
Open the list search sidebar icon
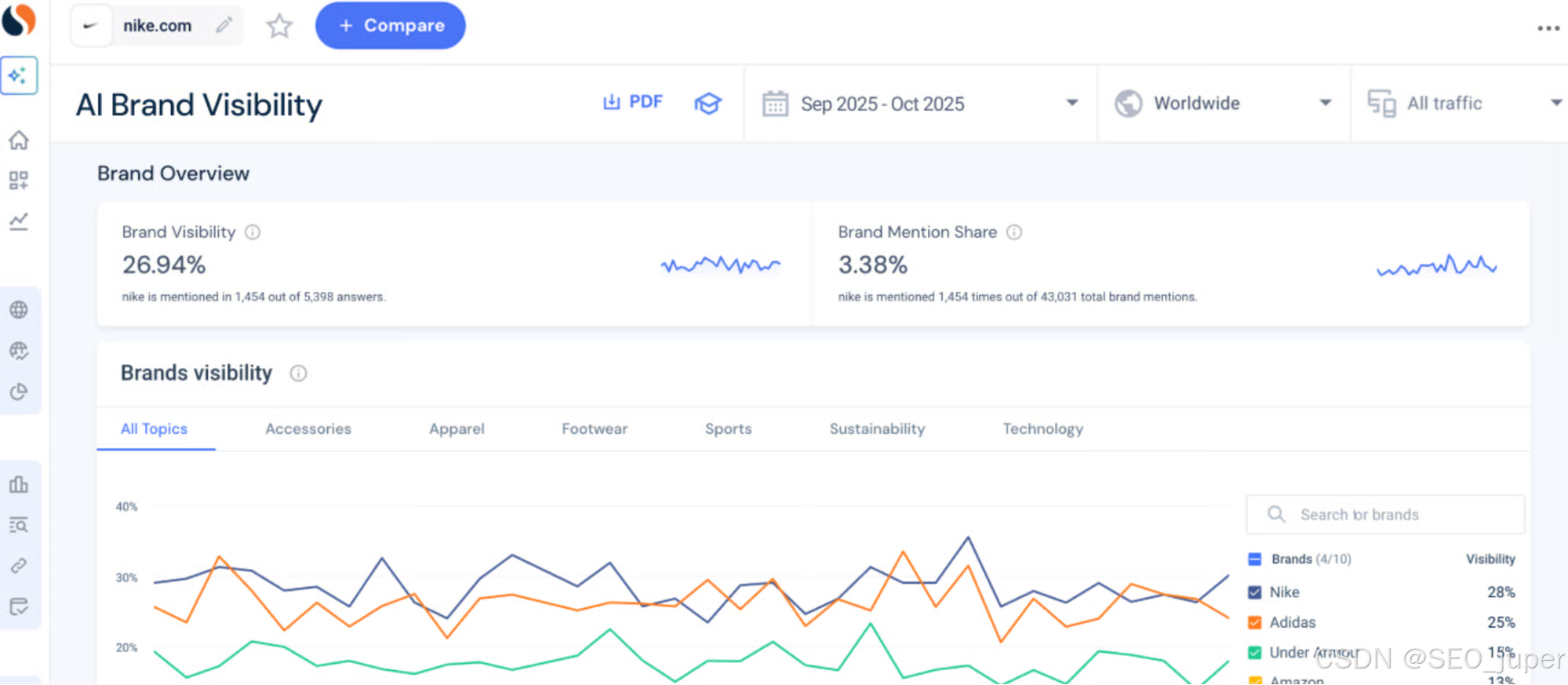point(19,525)
